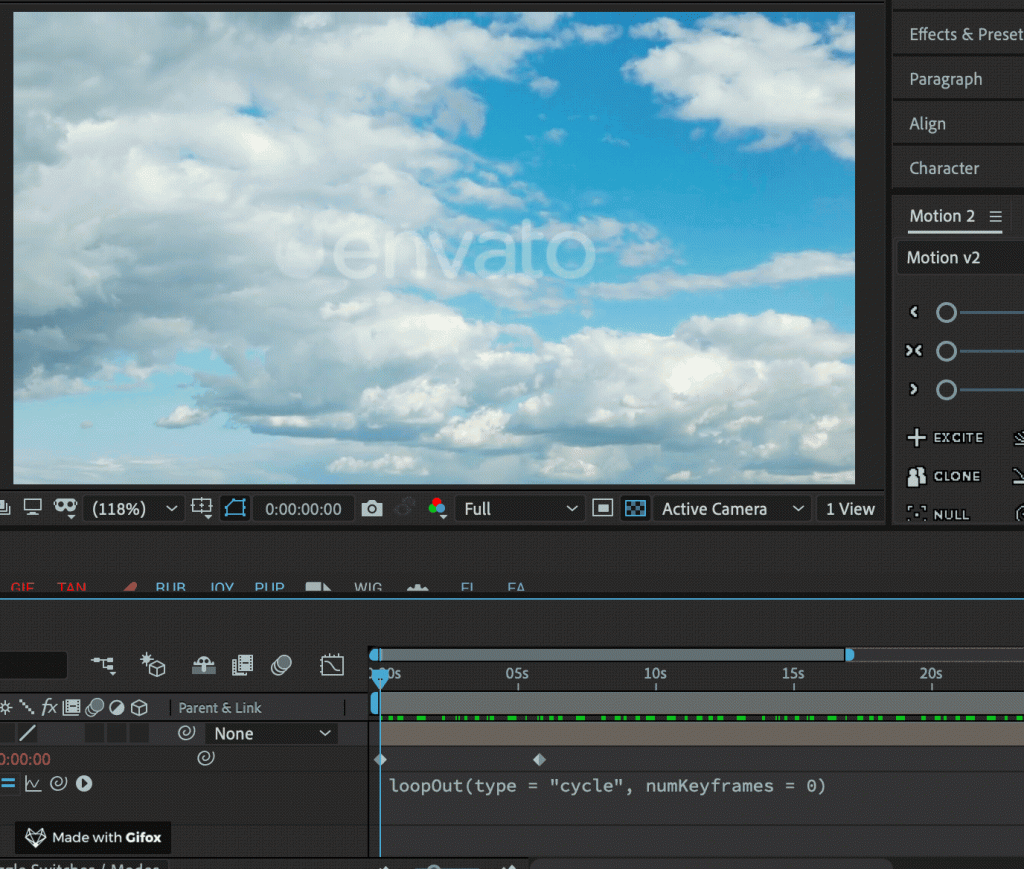The width and height of the screenshot is (1024, 869).
Task: Toggle the Mask and Shape Path visibility
Action: tap(235, 509)
